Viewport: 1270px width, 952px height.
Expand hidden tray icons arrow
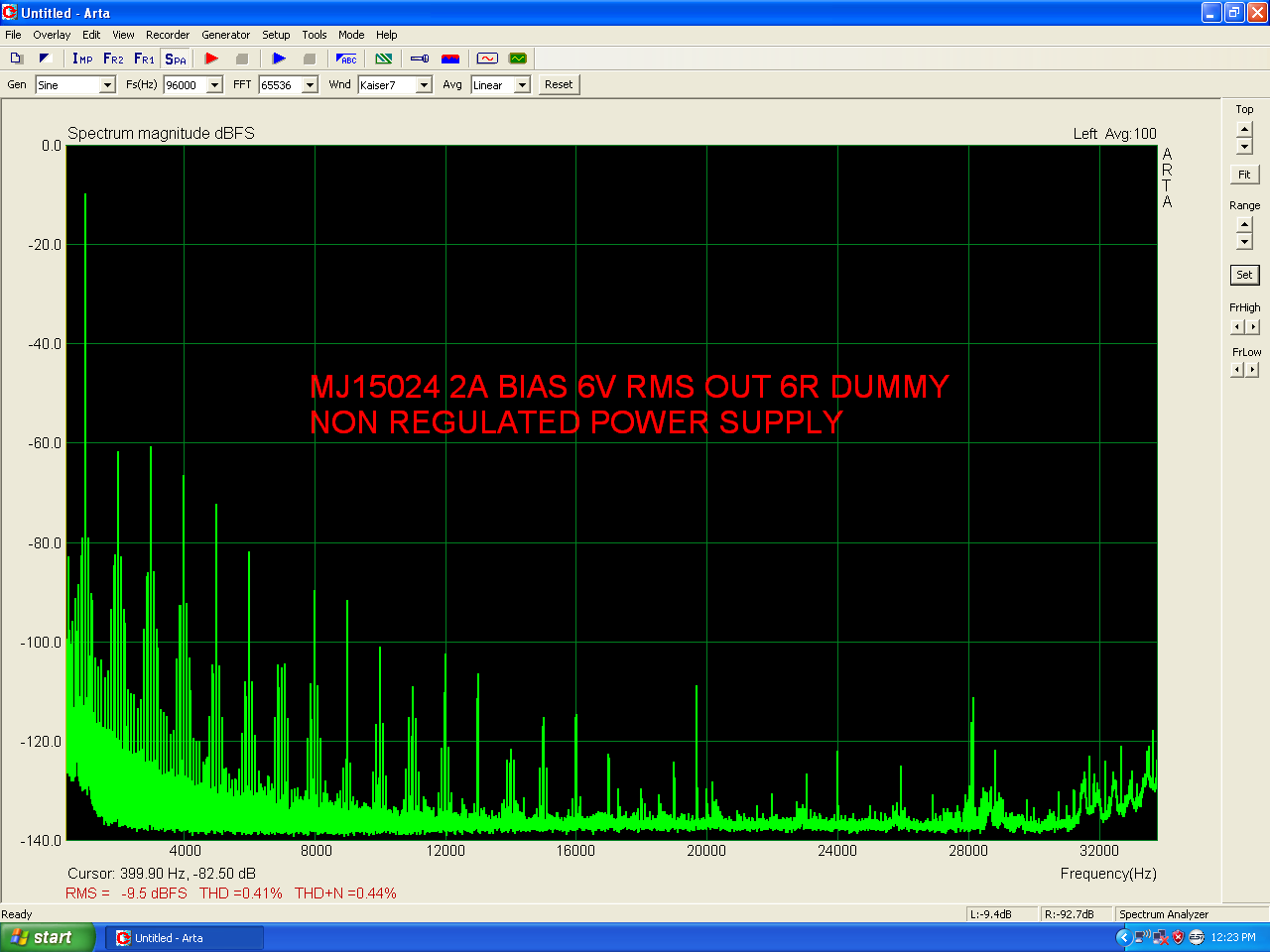coord(1123,937)
